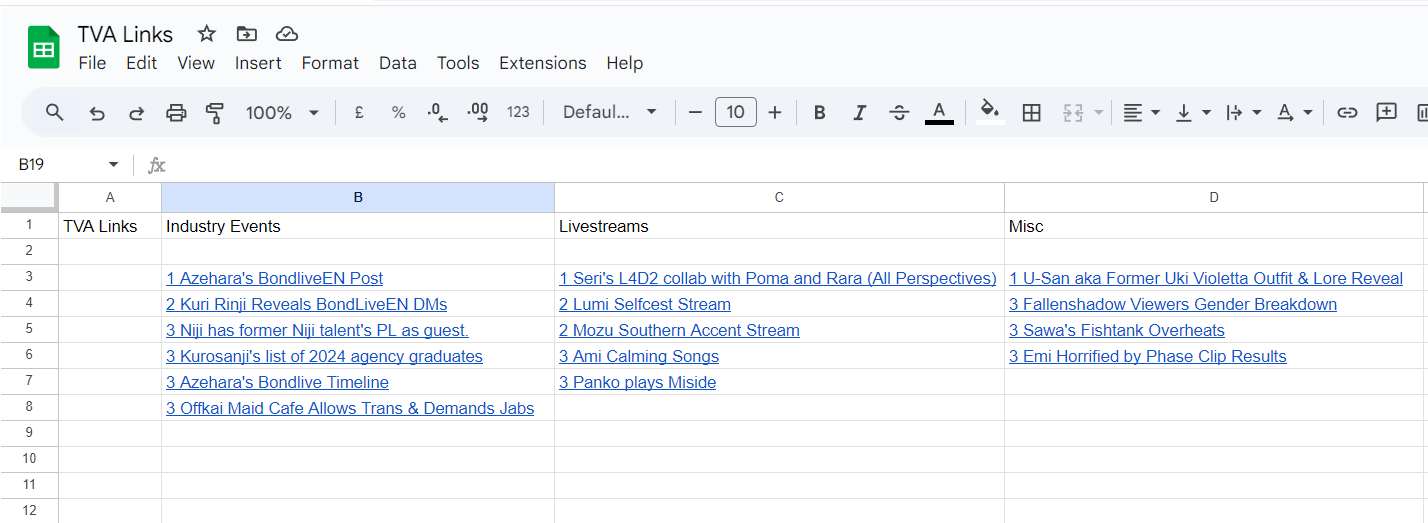Open Fallenshadow Viewers Gender Breakdown link

tap(1173, 304)
